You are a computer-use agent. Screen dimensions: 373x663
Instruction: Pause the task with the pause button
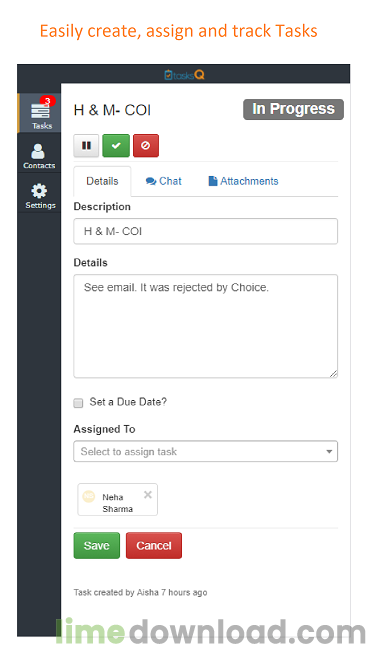[86, 145]
